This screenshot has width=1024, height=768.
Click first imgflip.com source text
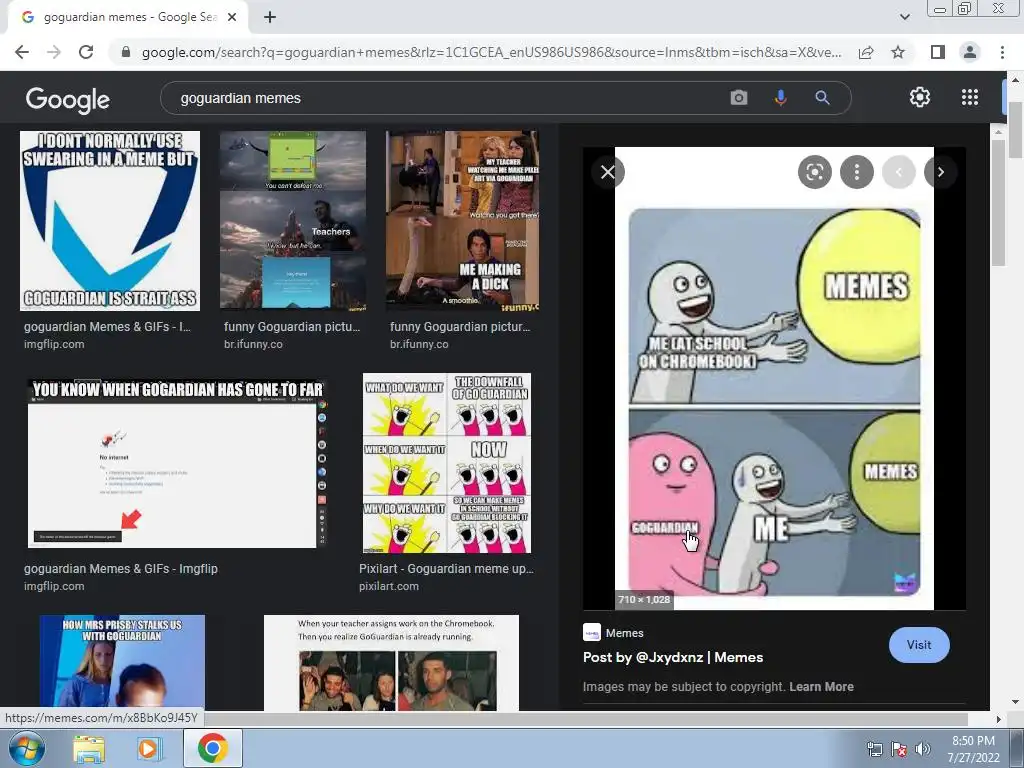[54, 344]
